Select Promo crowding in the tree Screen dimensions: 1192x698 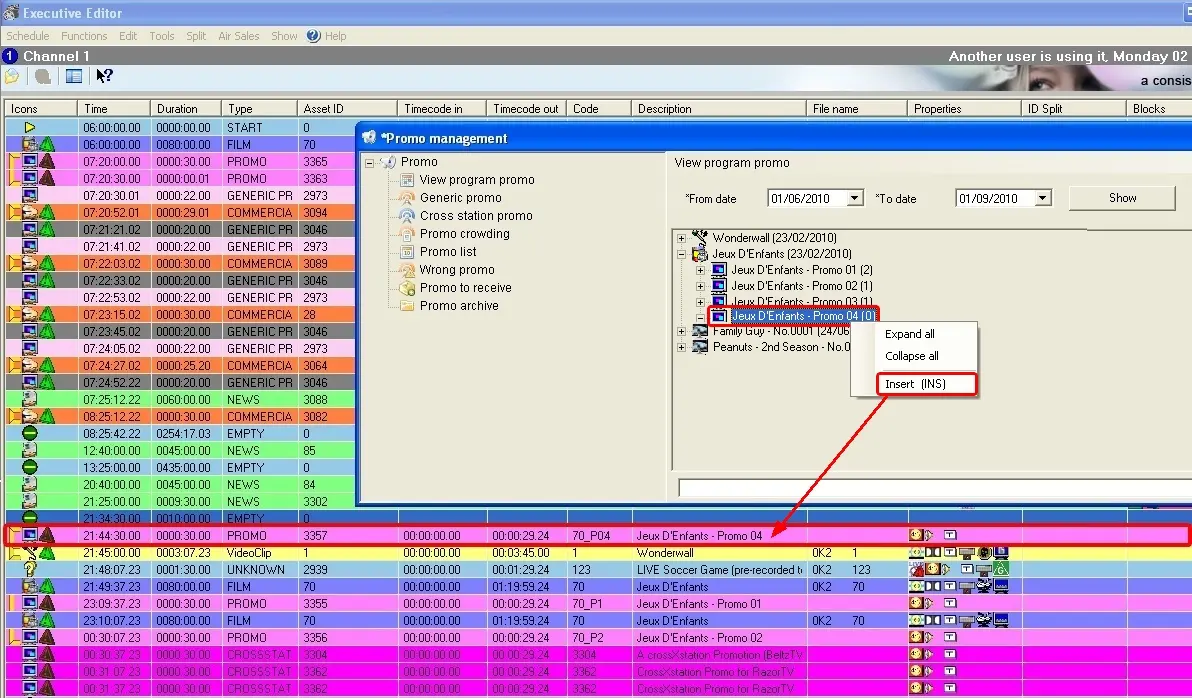[x=464, y=234]
